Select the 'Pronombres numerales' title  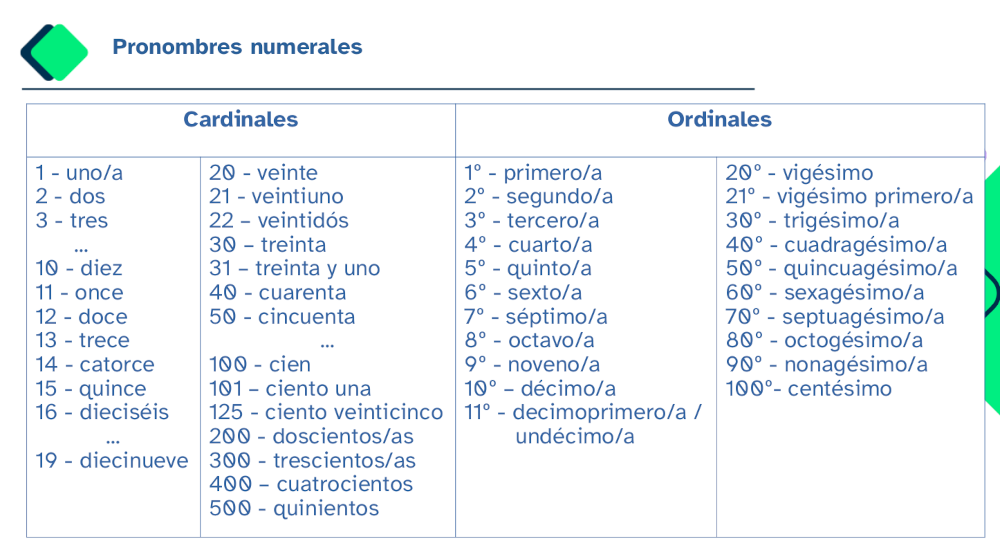[237, 47]
